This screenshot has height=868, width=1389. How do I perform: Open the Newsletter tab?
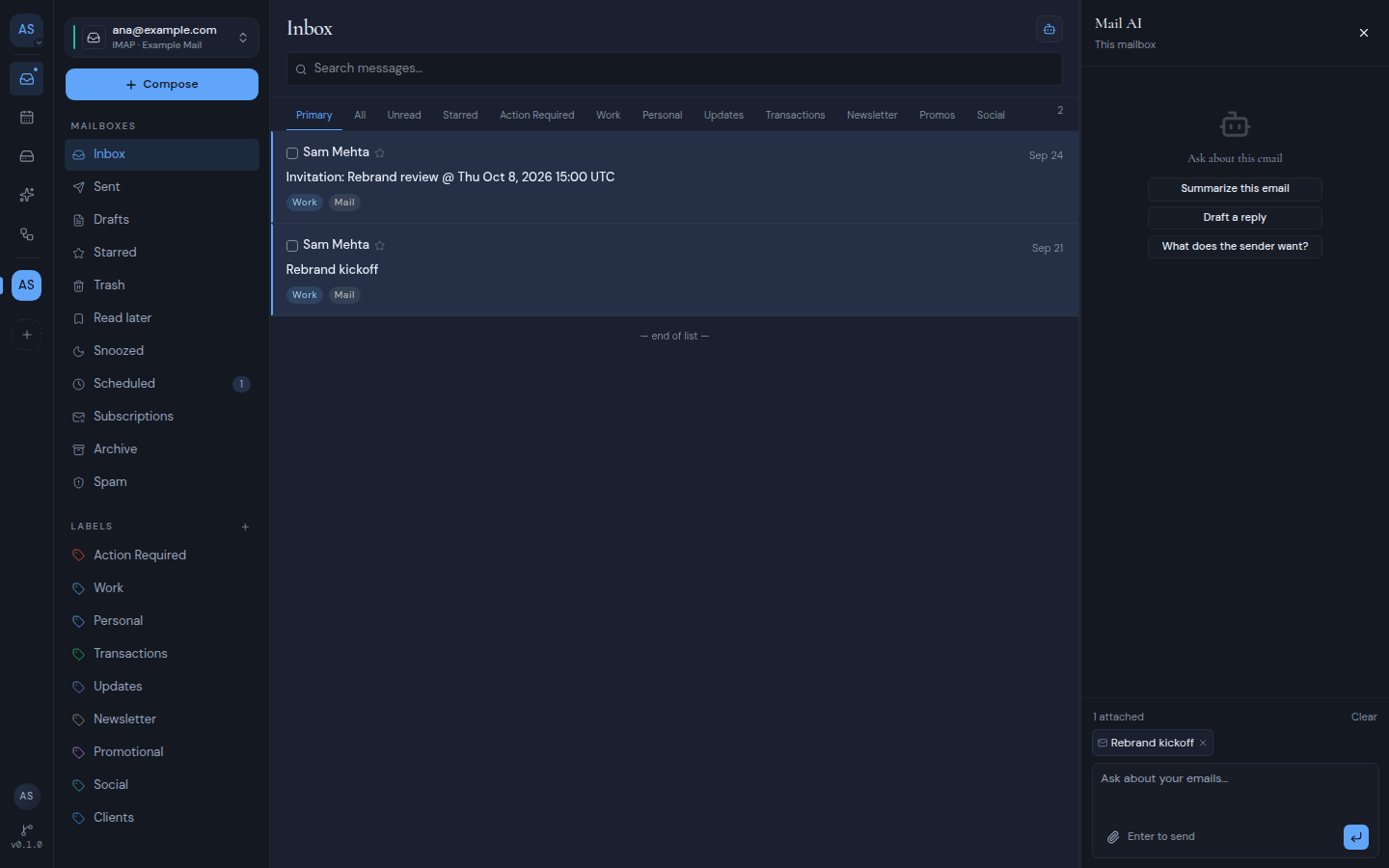pos(872,115)
